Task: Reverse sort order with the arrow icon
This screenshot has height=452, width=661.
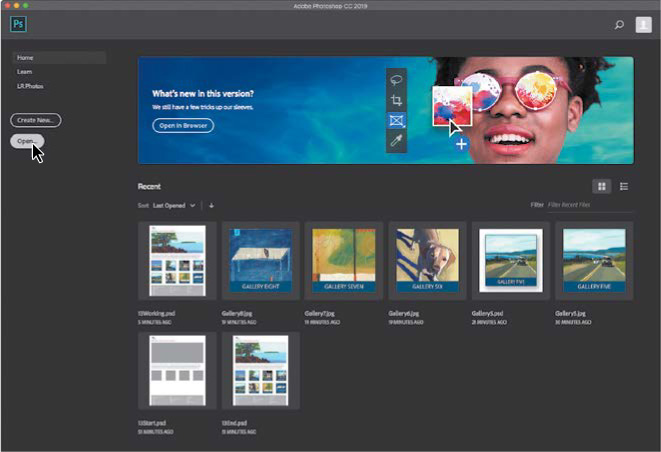Action: [211, 206]
